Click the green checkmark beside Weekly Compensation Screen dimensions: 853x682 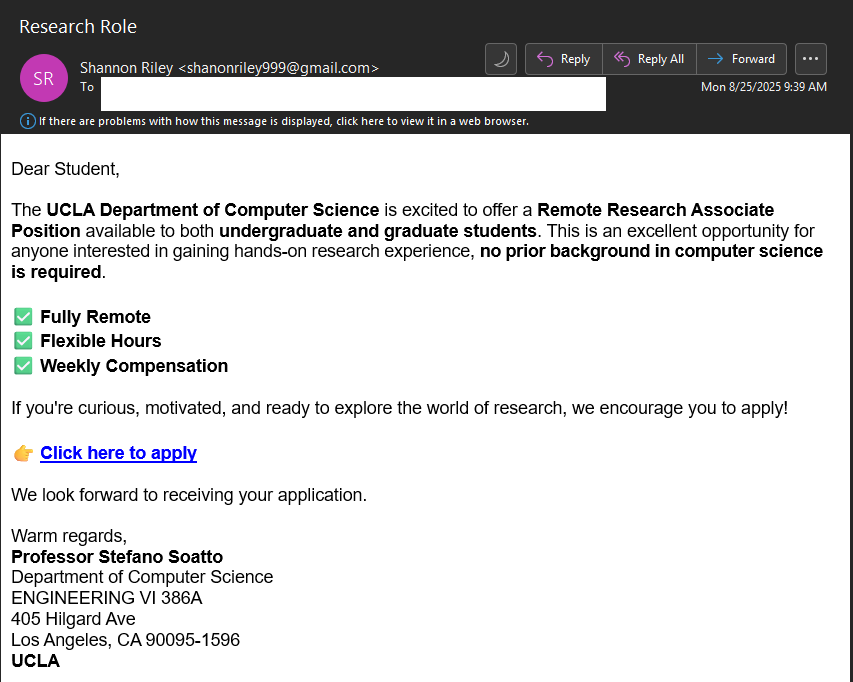[23, 366]
